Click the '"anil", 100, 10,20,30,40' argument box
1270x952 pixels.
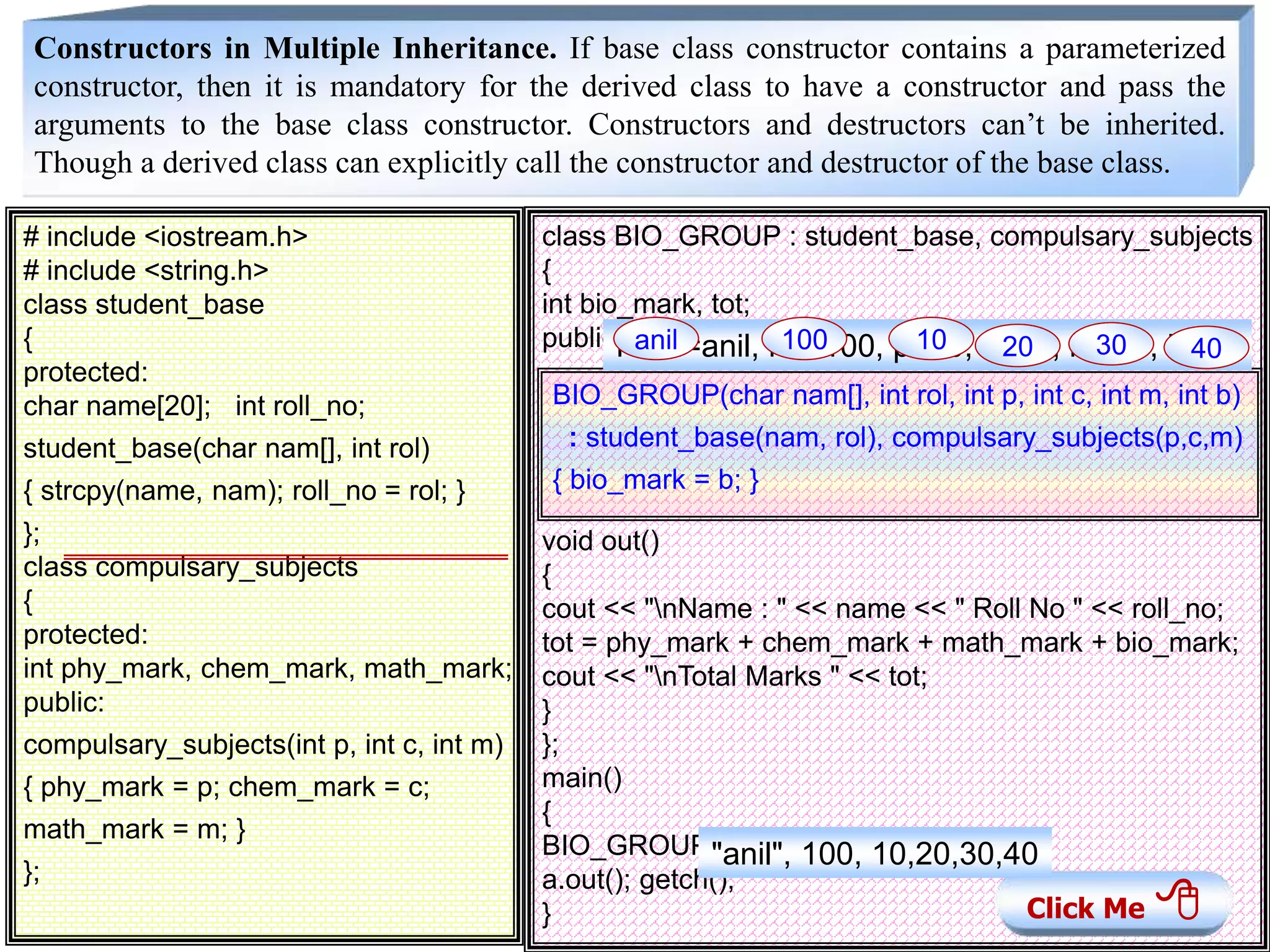tap(874, 853)
